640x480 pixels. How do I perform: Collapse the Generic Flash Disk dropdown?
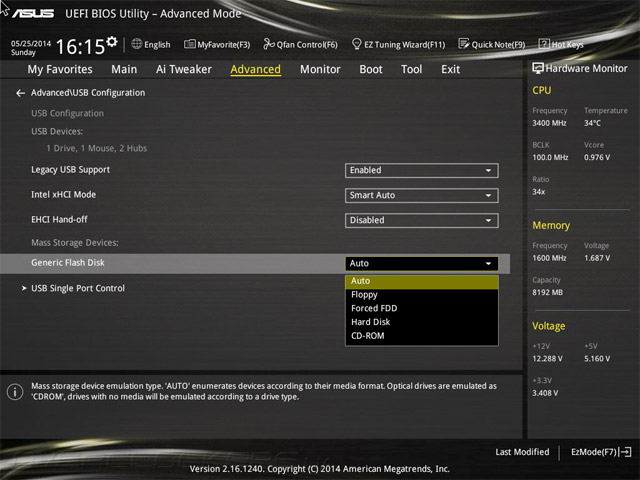click(x=422, y=264)
